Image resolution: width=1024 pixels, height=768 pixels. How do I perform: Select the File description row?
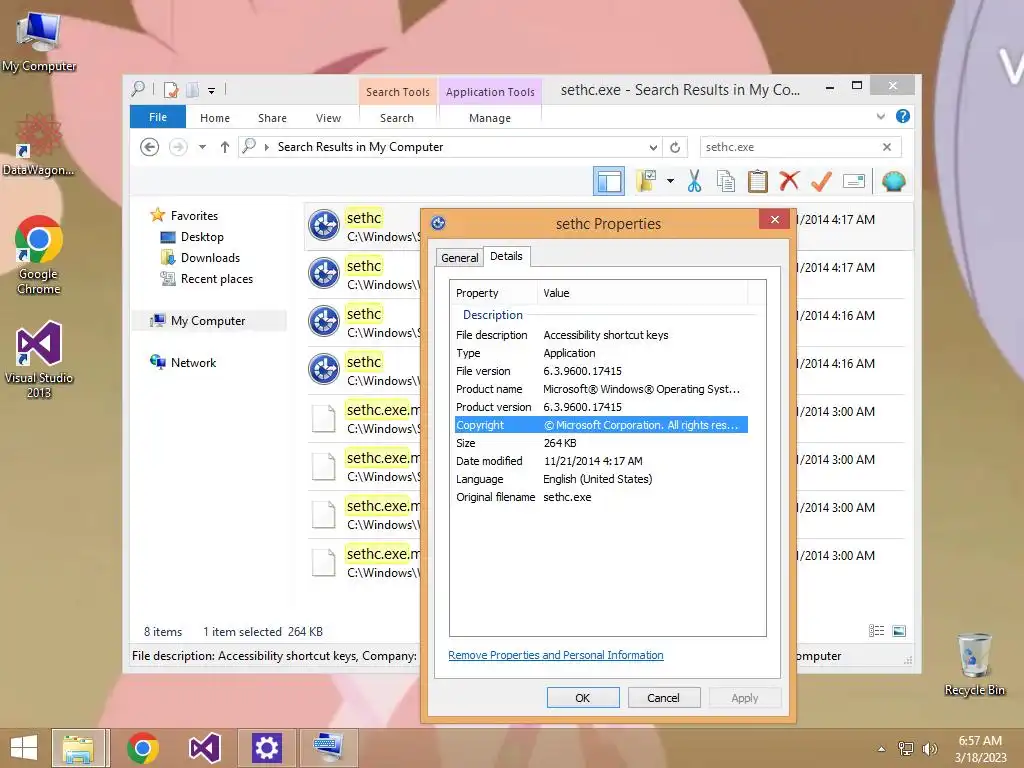coord(601,335)
